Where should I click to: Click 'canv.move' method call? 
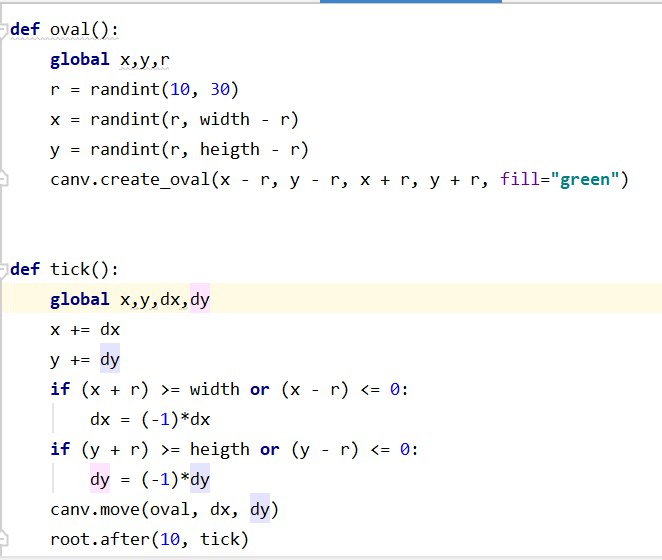95,509
